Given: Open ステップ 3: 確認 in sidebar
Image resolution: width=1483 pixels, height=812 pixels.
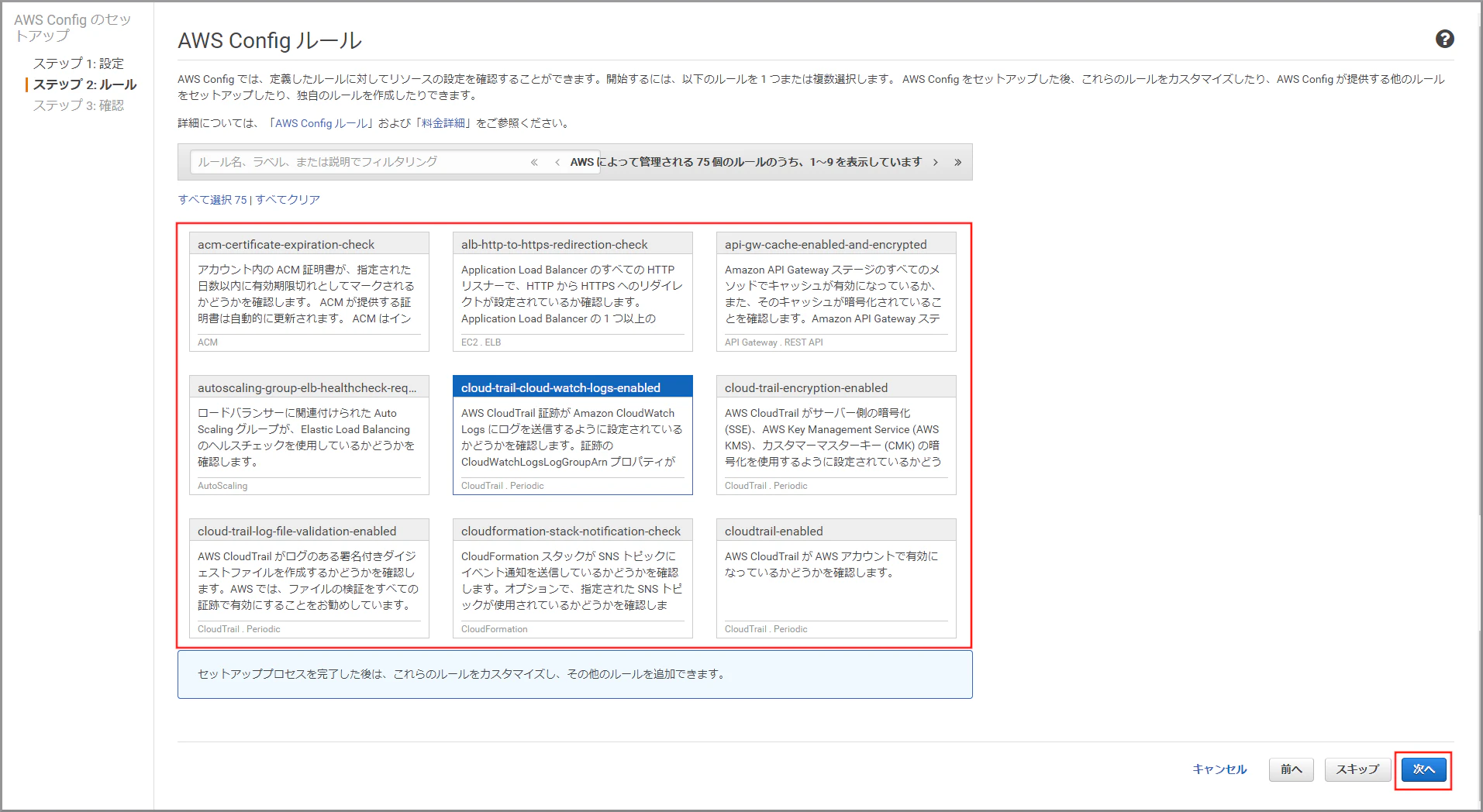Looking at the screenshot, I should click(78, 105).
